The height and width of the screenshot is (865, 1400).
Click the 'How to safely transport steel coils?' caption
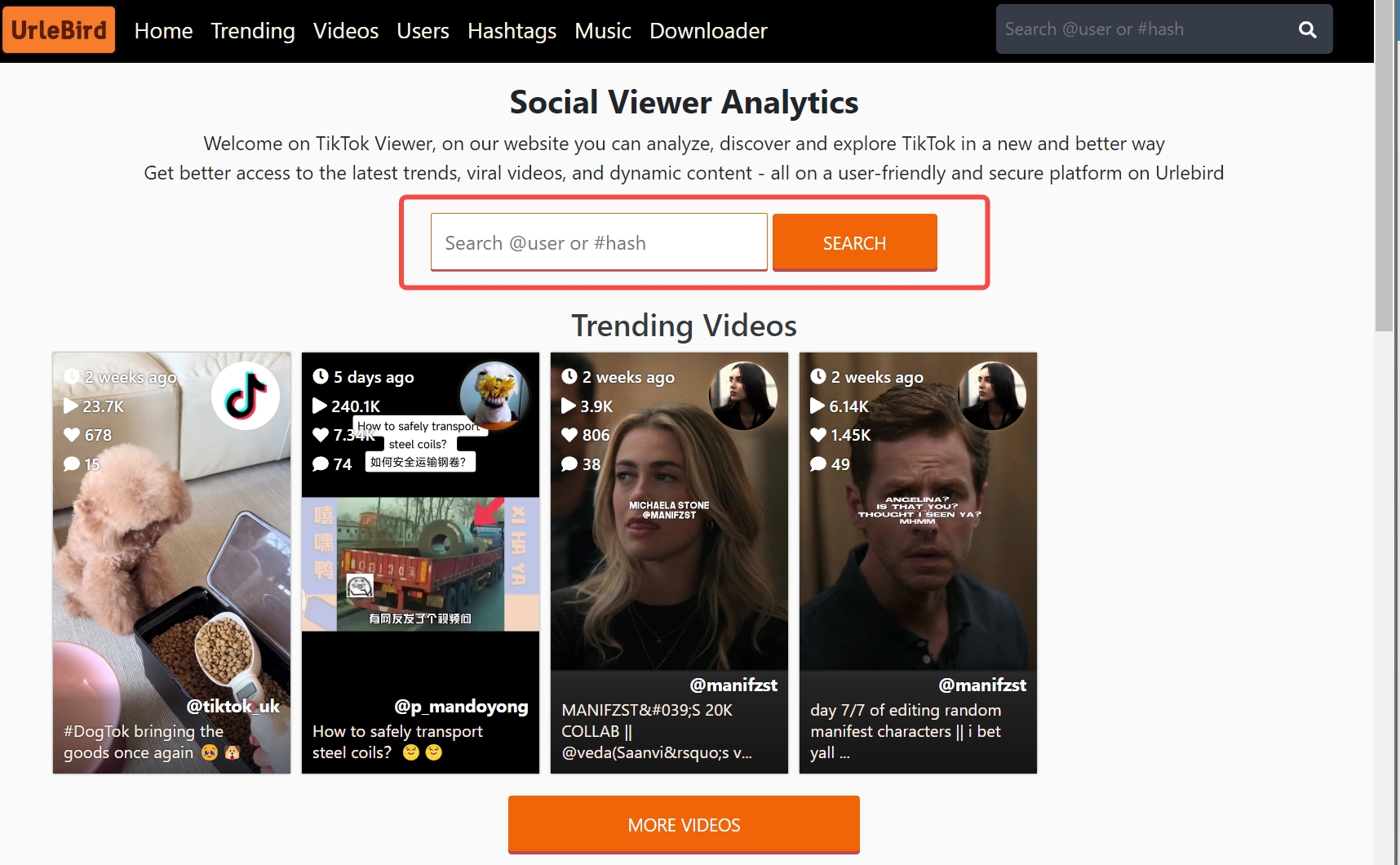(x=397, y=742)
